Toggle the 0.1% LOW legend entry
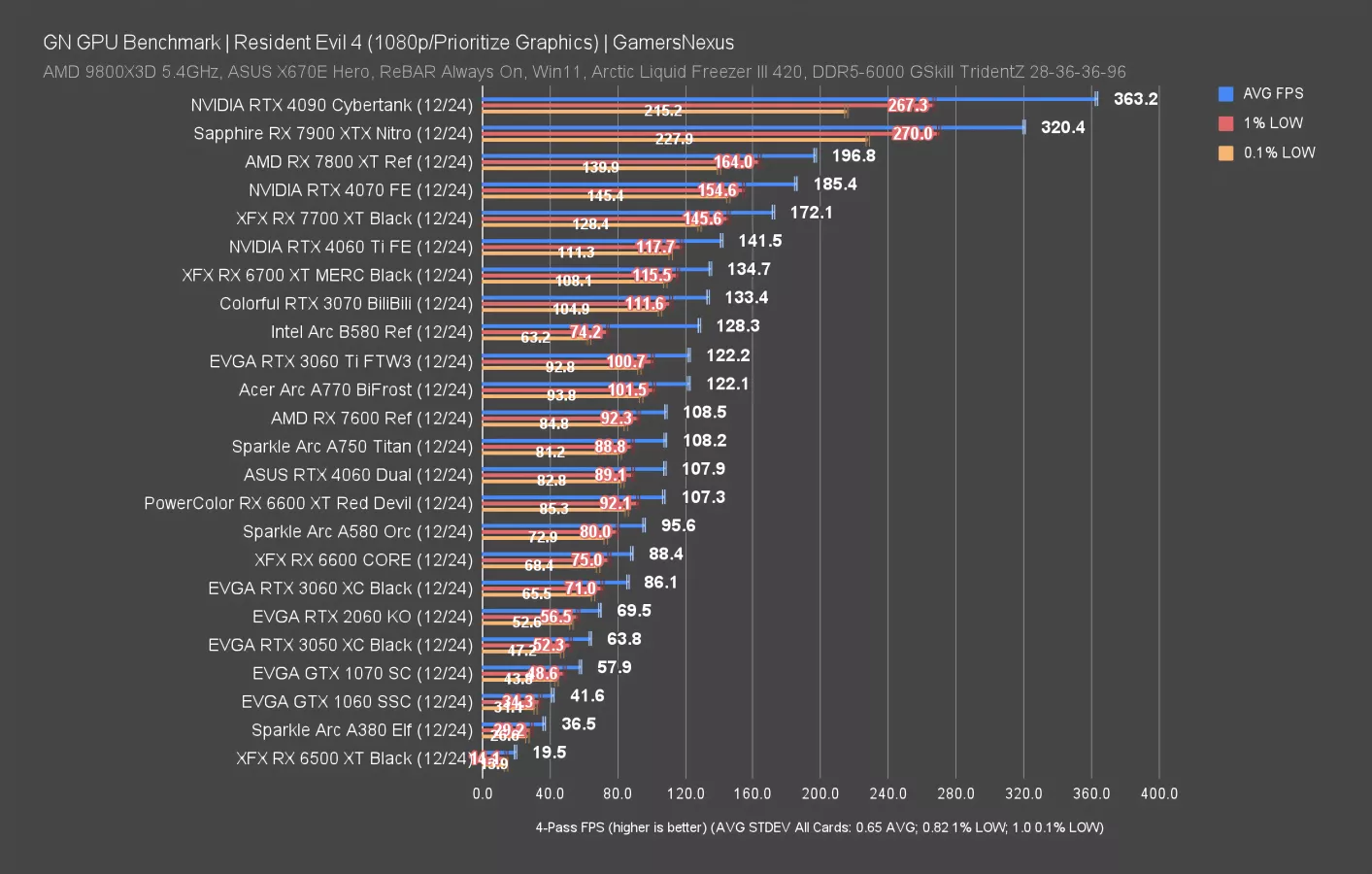Image resolution: width=1372 pixels, height=874 pixels. tap(1277, 152)
